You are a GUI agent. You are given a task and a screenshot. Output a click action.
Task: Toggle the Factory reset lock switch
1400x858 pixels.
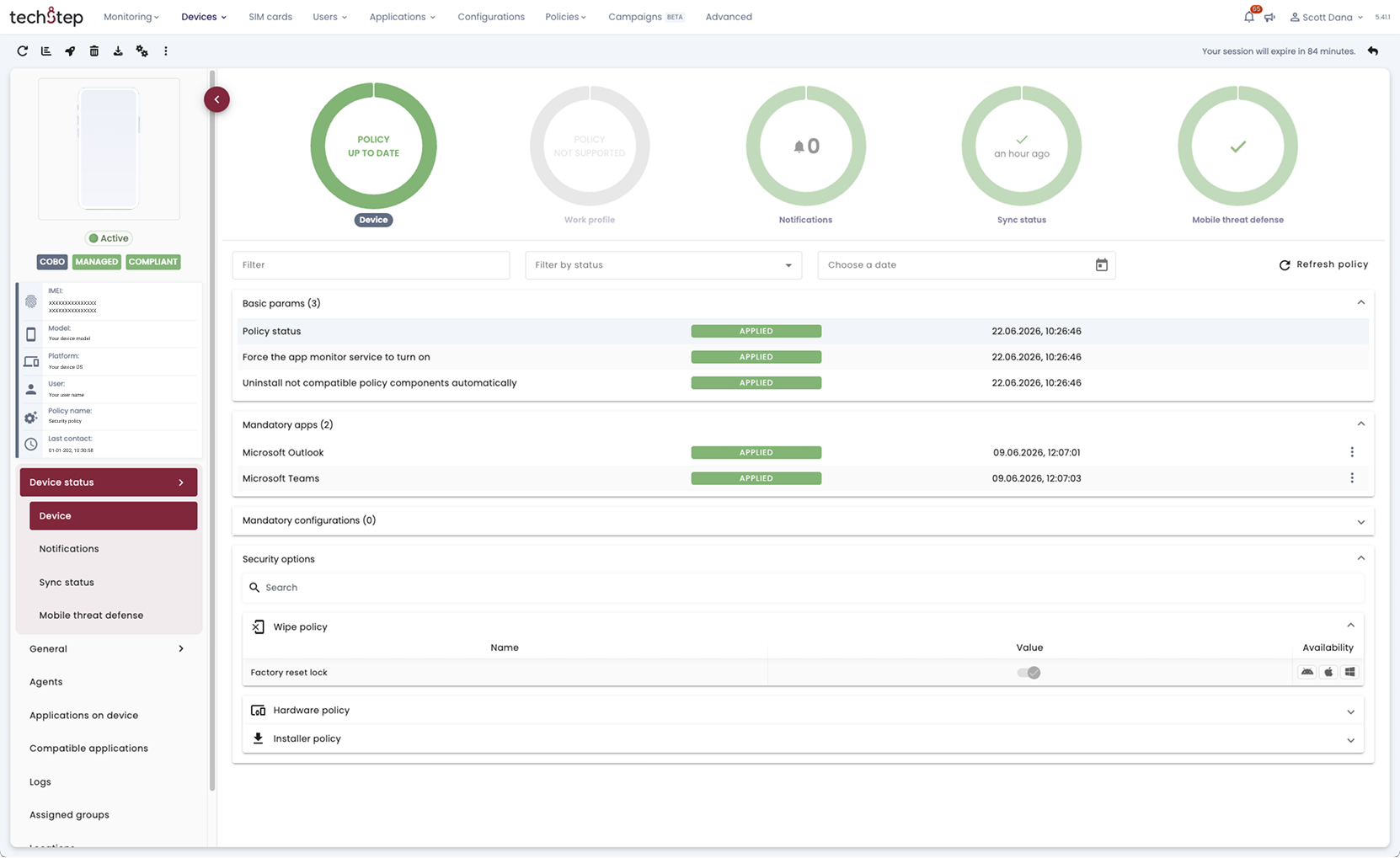coord(1029,673)
